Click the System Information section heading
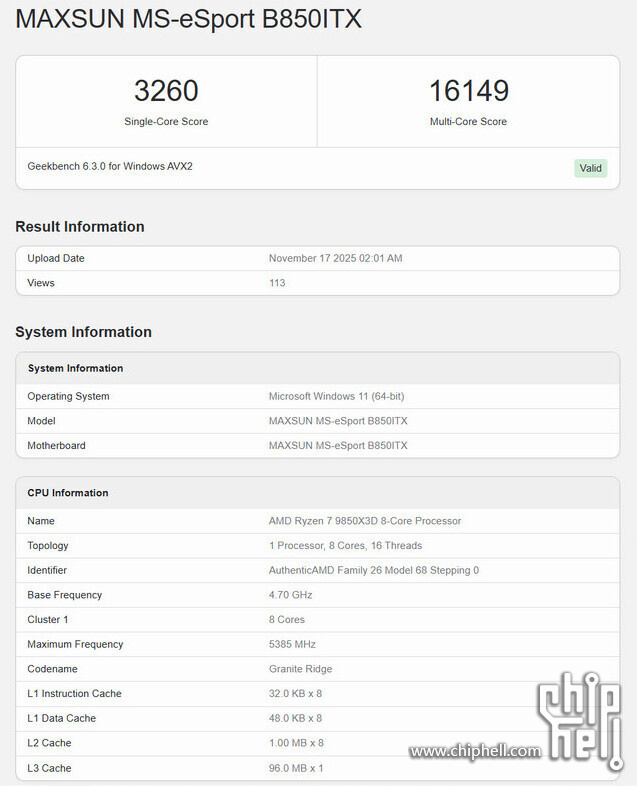Viewport: 637px width, 786px height. point(83,332)
